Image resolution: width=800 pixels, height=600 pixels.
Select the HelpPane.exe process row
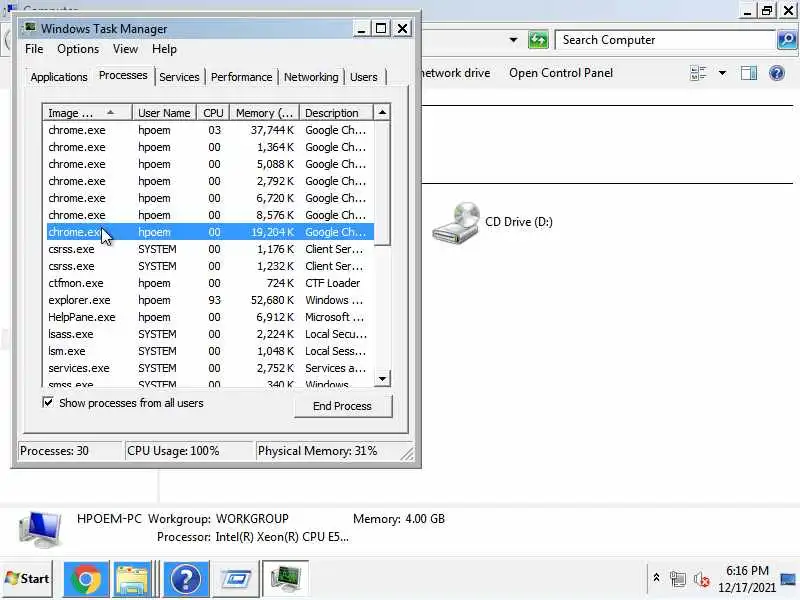tap(210, 317)
